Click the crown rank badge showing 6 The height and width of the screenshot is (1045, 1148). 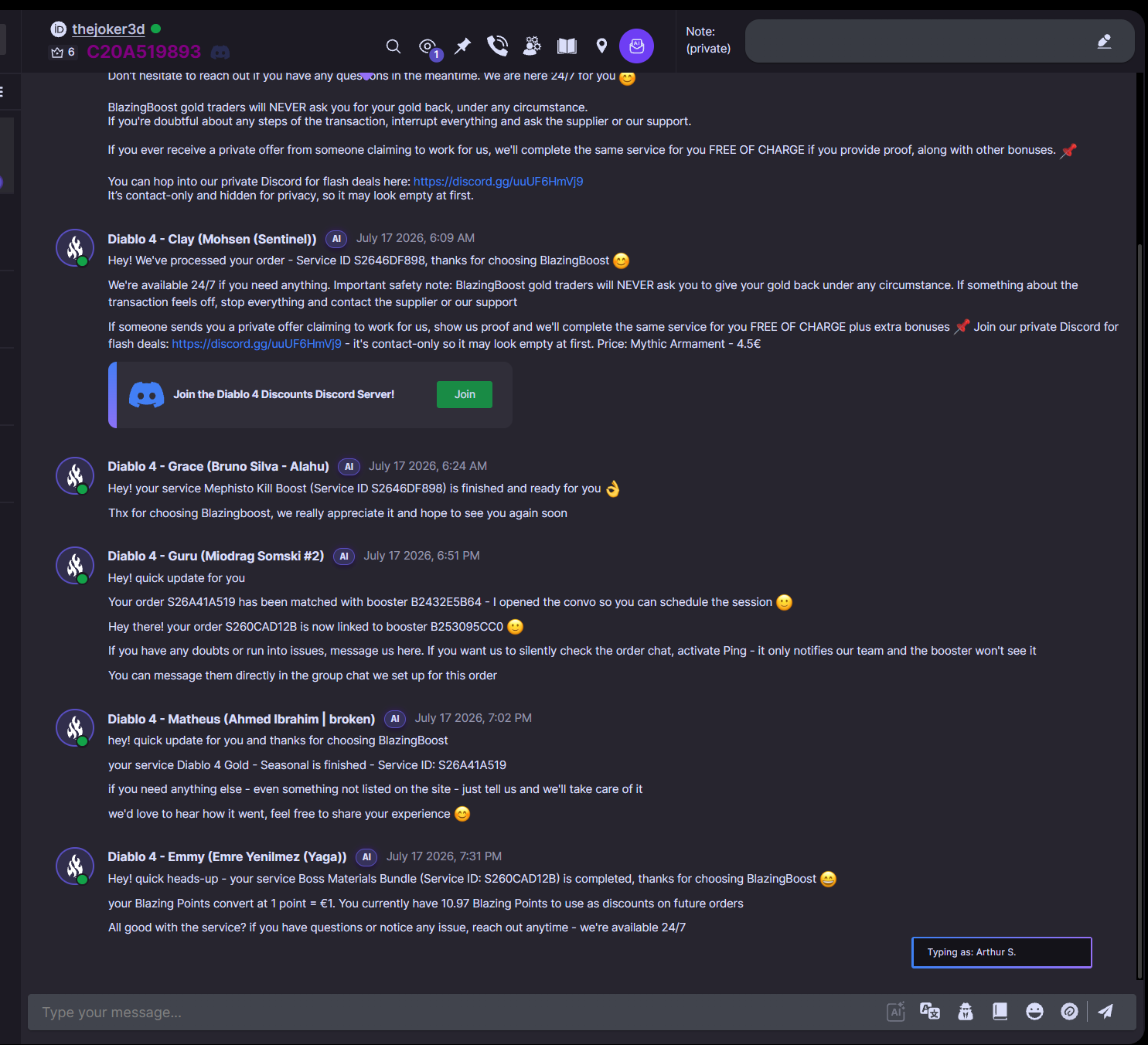[x=63, y=53]
